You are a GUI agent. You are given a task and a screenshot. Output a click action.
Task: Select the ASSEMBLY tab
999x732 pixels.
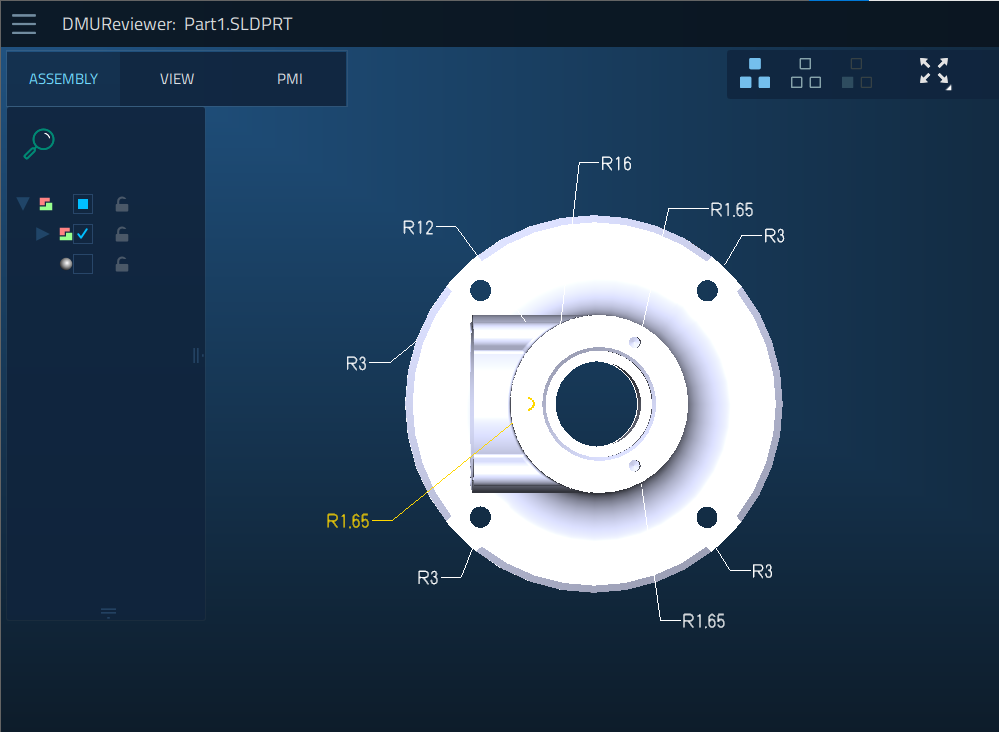click(63, 79)
